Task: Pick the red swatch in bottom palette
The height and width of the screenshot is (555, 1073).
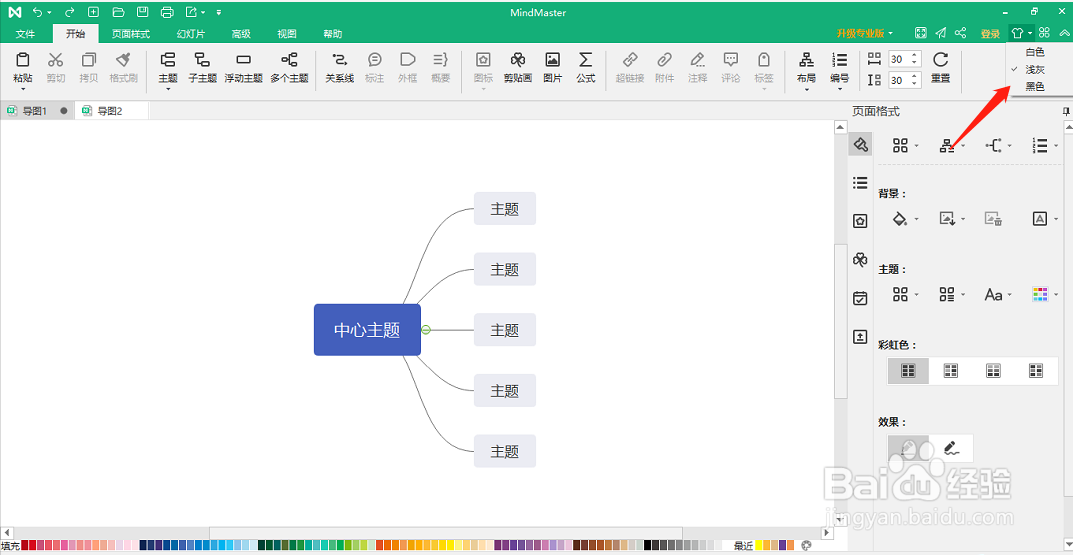Action: (33, 545)
